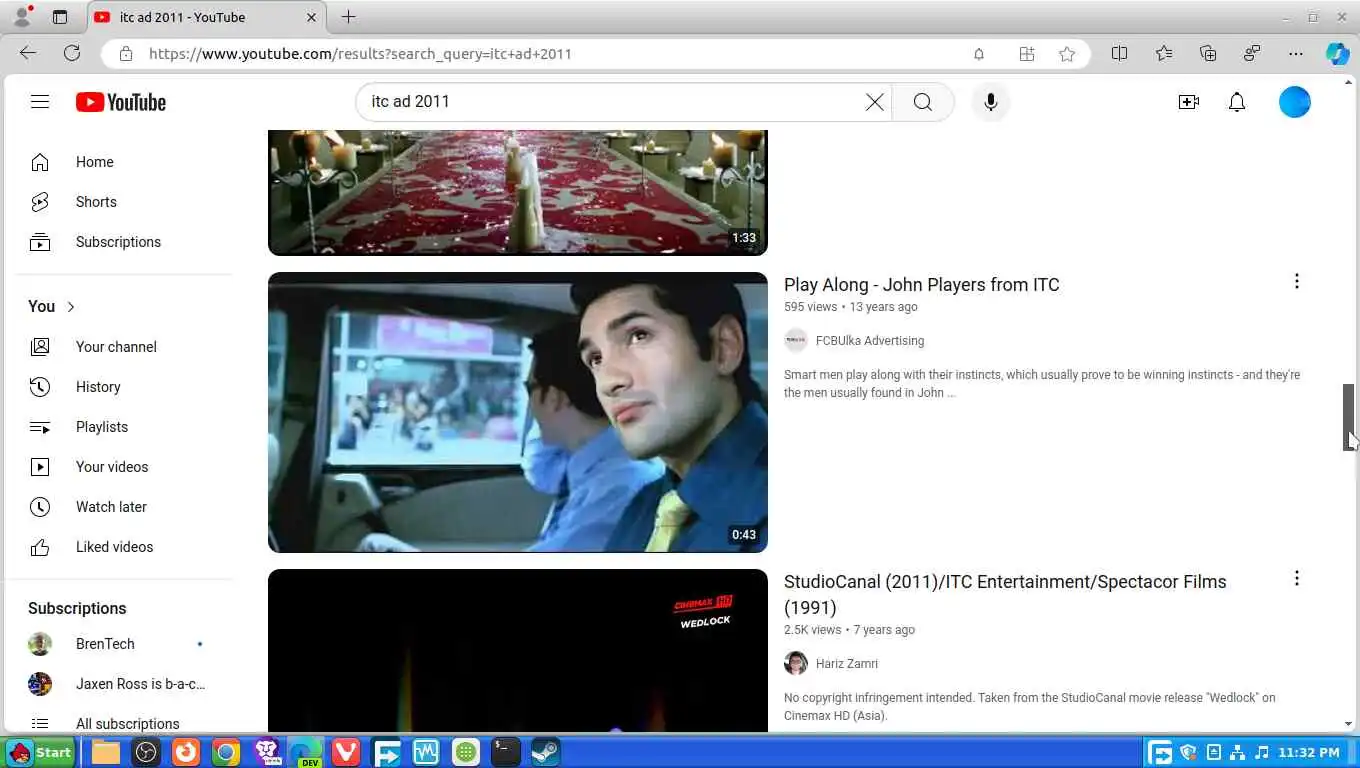This screenshot has width=1360, height=768.
Task: Launch the file manager from the taskbar
Action: [106, 752]
